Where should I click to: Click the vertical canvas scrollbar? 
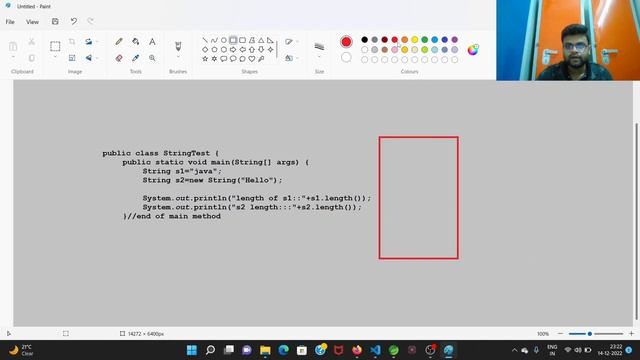click(637, 222)
